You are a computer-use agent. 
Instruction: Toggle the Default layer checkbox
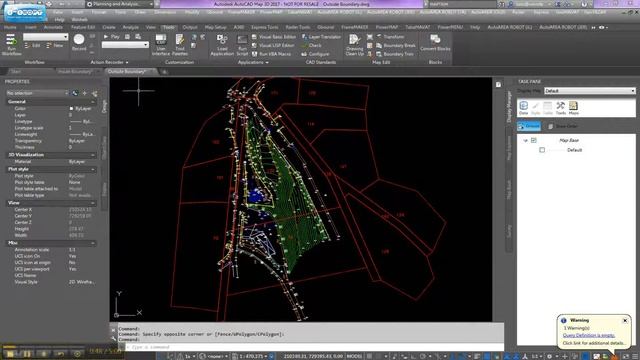click(542, 150)
